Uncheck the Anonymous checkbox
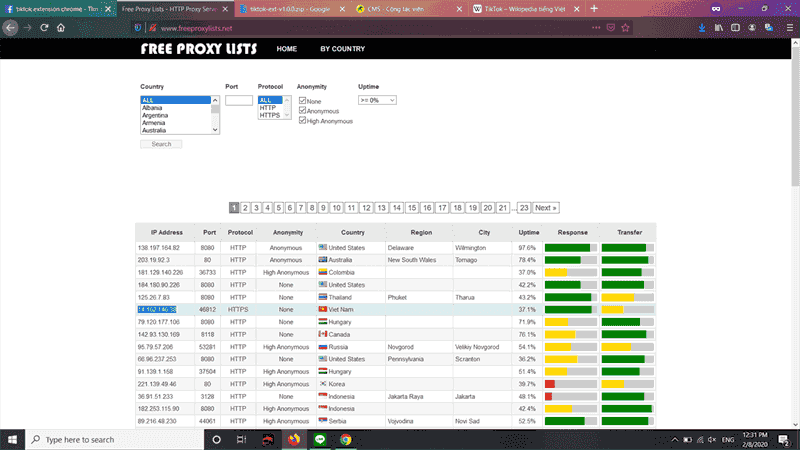 click(x=303, y=110)
